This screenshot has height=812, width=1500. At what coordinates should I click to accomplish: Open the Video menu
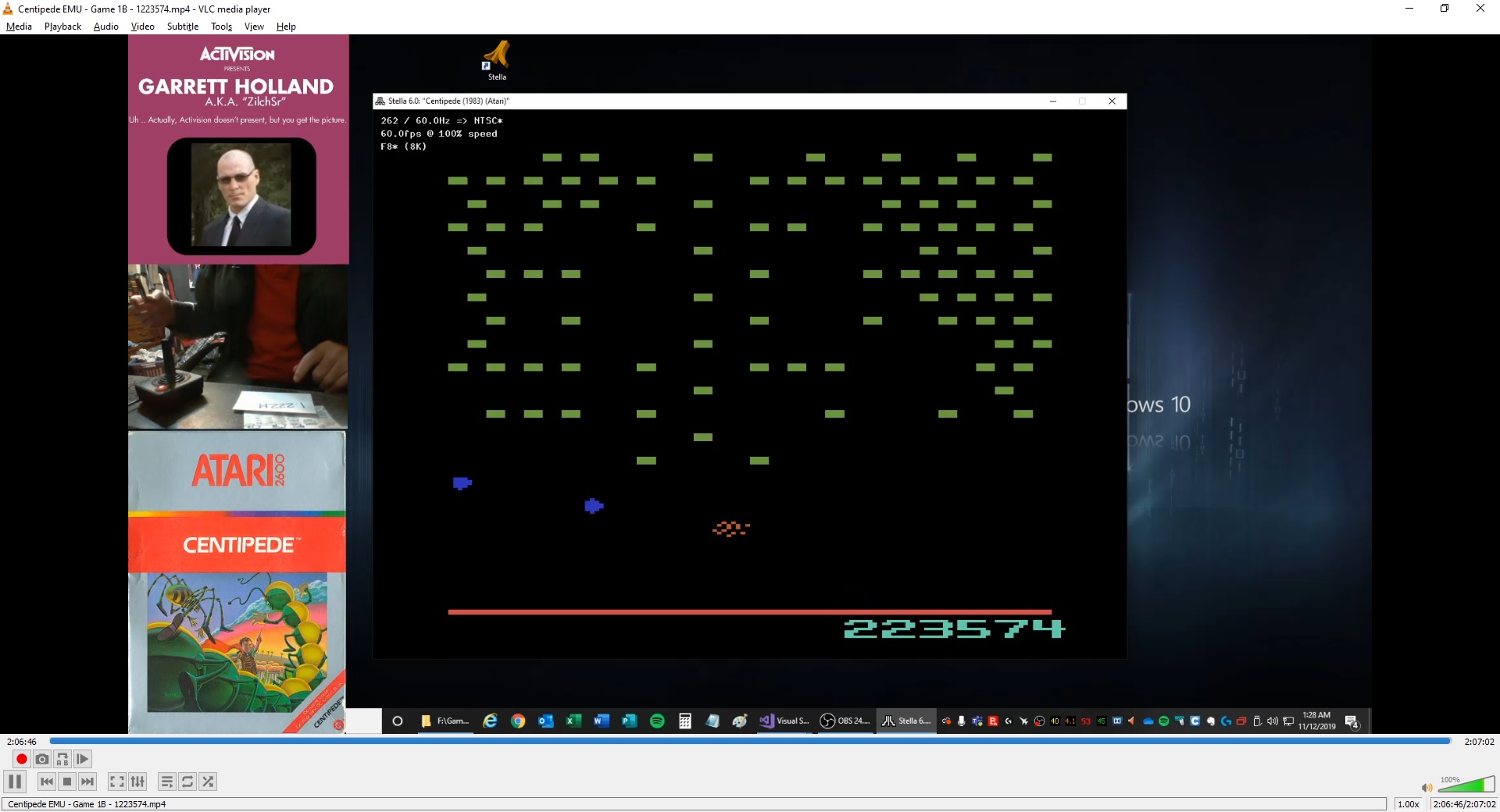point(142,27)
